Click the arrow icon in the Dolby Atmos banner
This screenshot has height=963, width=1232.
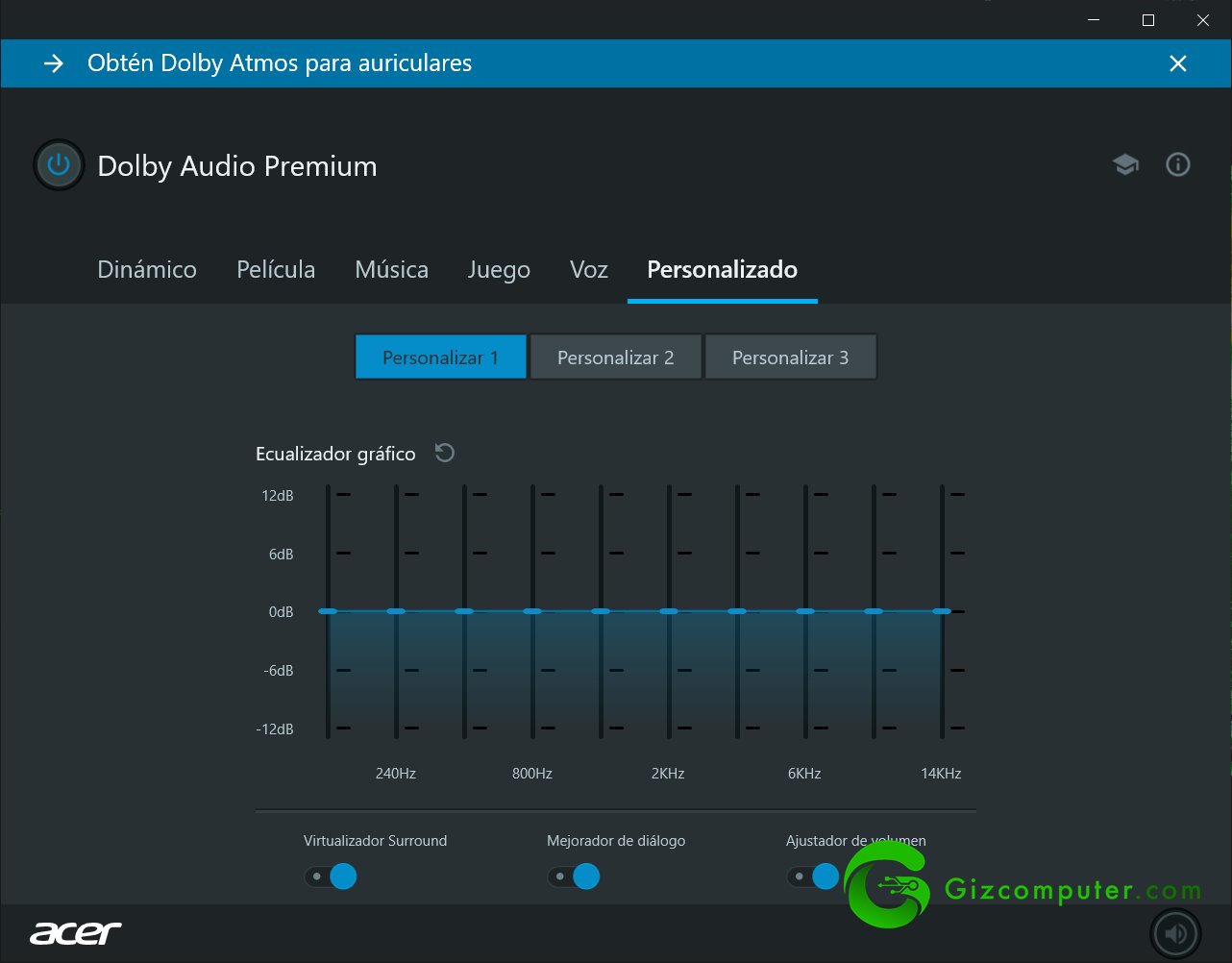[x=54, y=63]
